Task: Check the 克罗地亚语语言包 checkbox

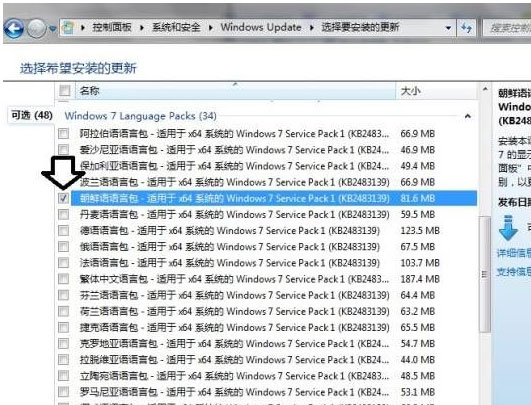Action: 63,344
